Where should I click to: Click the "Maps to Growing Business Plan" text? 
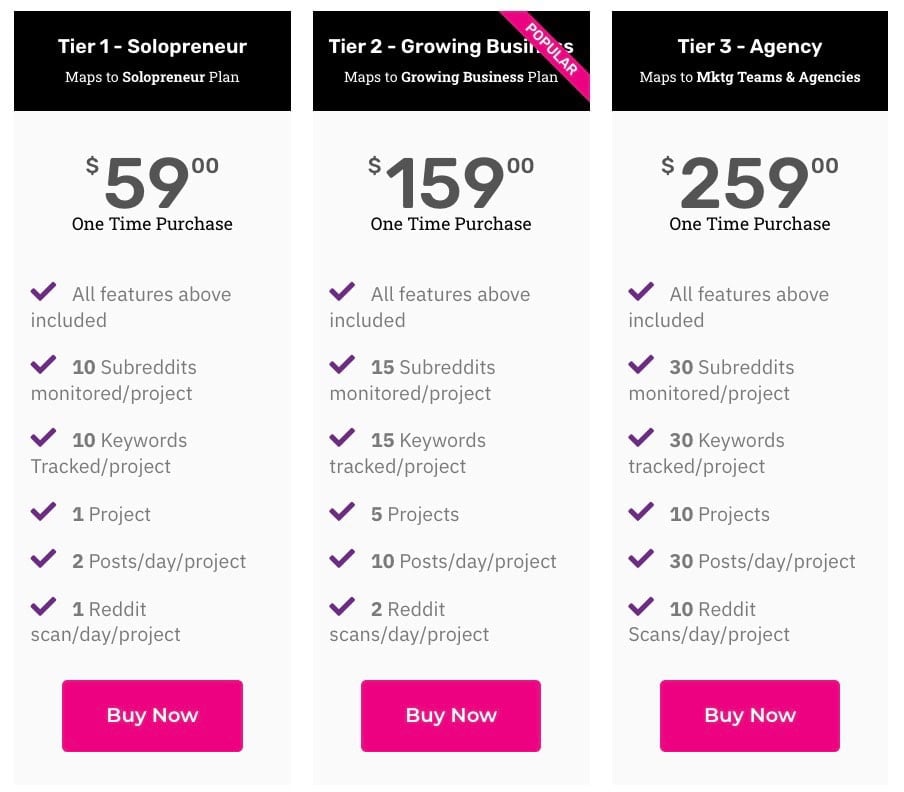click(450, 77)
